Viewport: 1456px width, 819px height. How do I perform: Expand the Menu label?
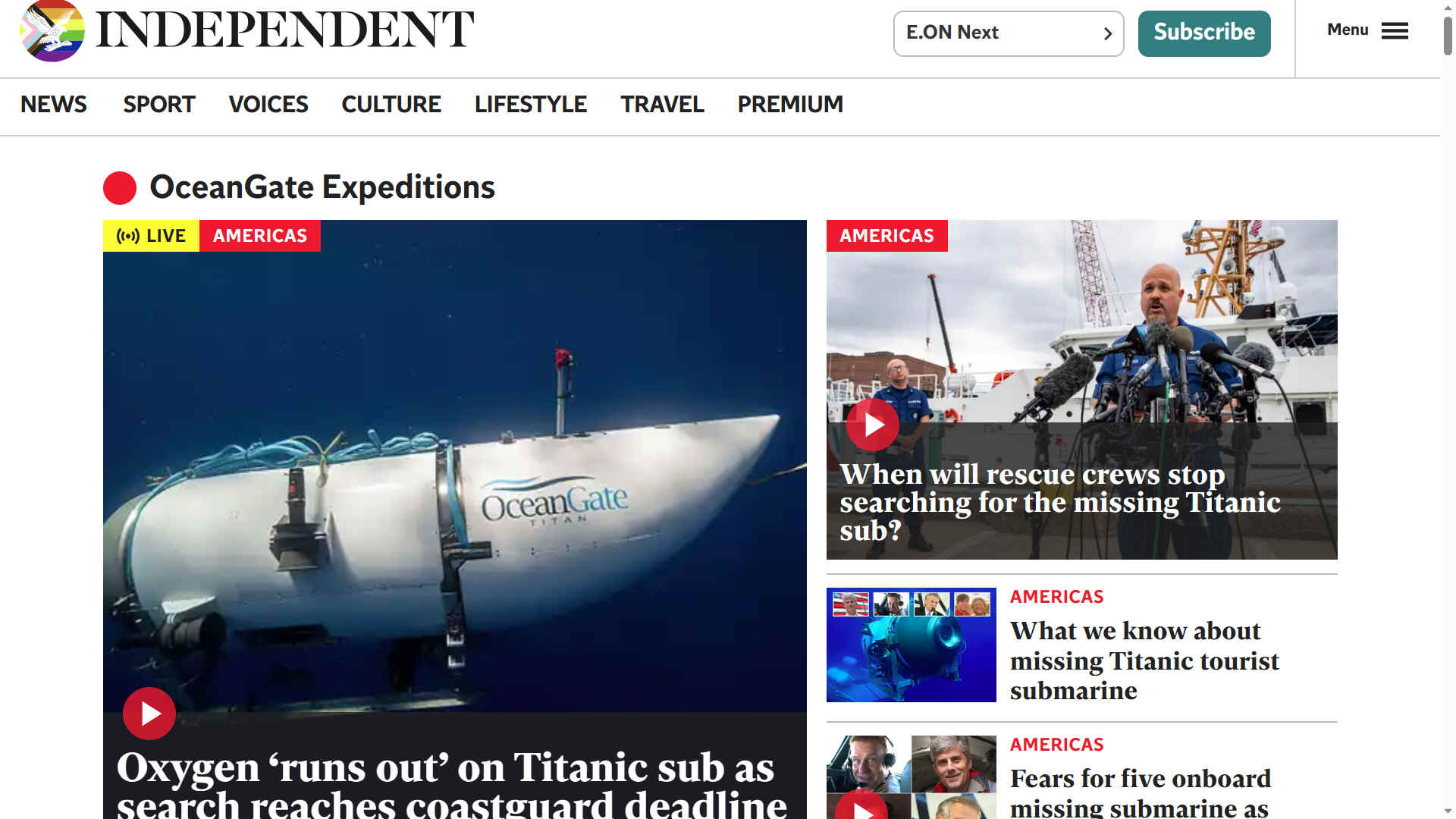pyautogui.click(x=1348, y=30)
